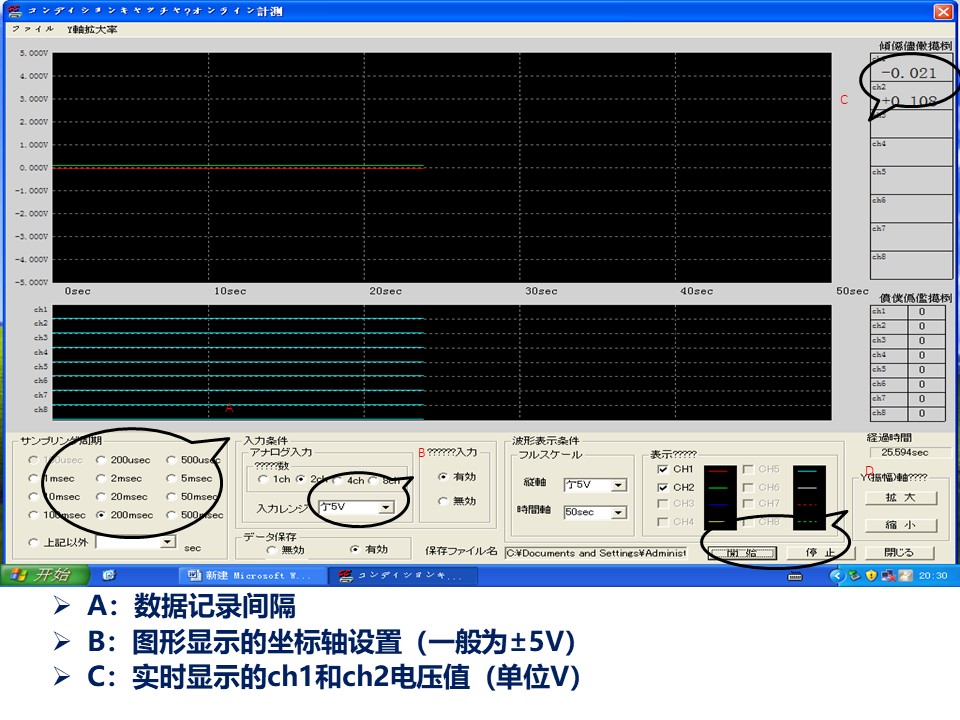Click the 保存ファイル名 path field

[596, 553]
